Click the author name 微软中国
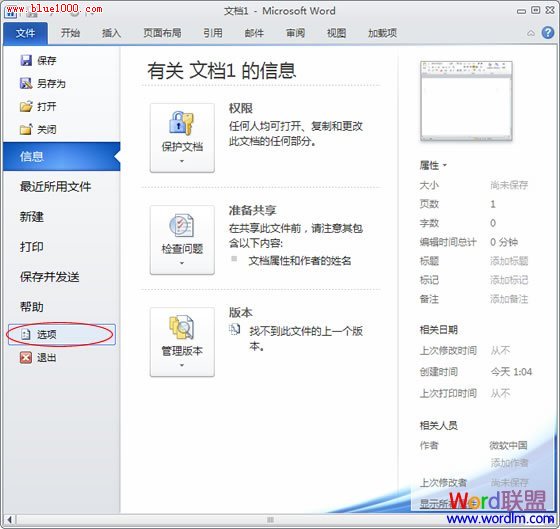The image size is (560, 529). pos(508,445)
